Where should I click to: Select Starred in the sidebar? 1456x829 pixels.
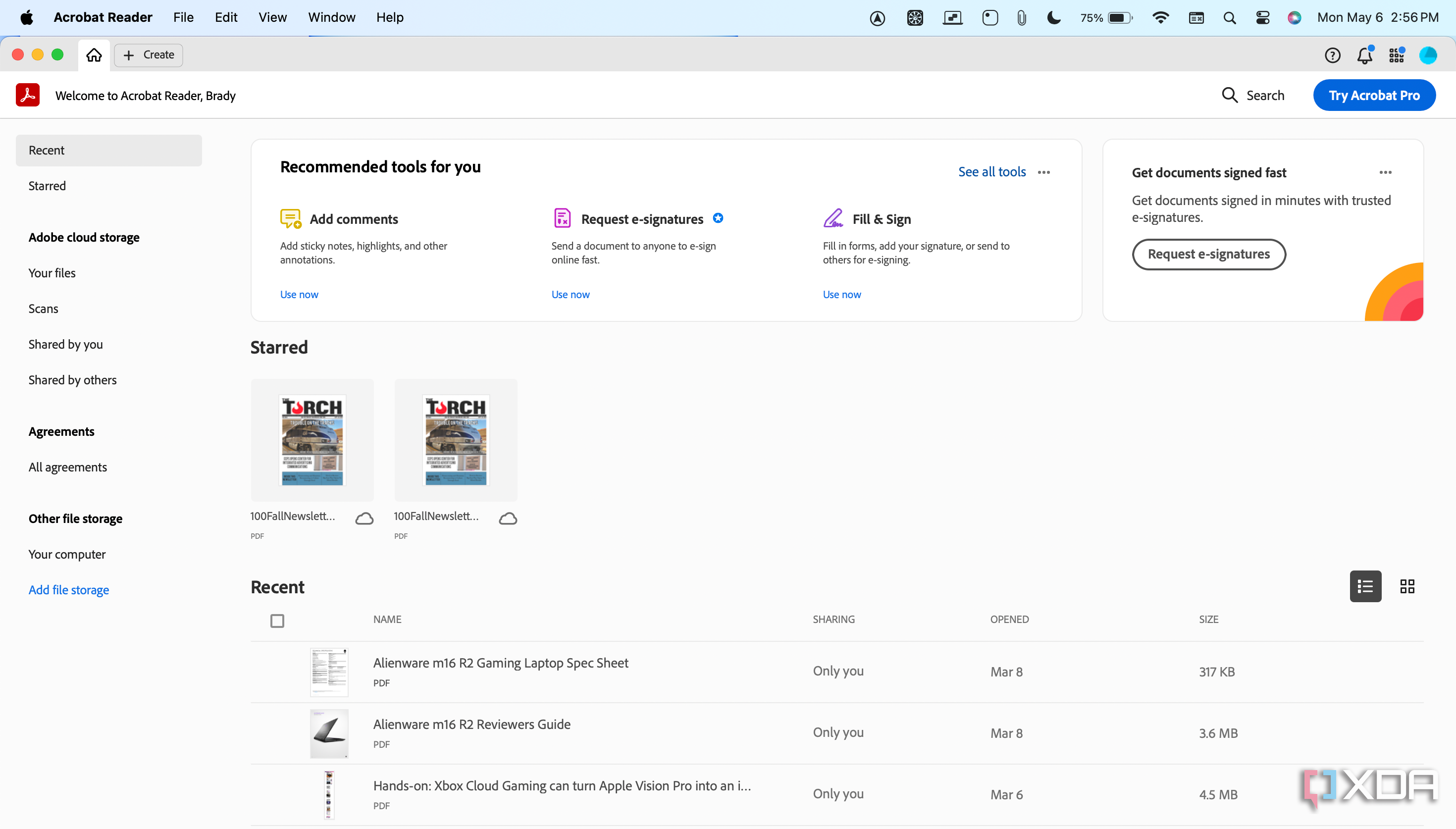click(47, 186)
